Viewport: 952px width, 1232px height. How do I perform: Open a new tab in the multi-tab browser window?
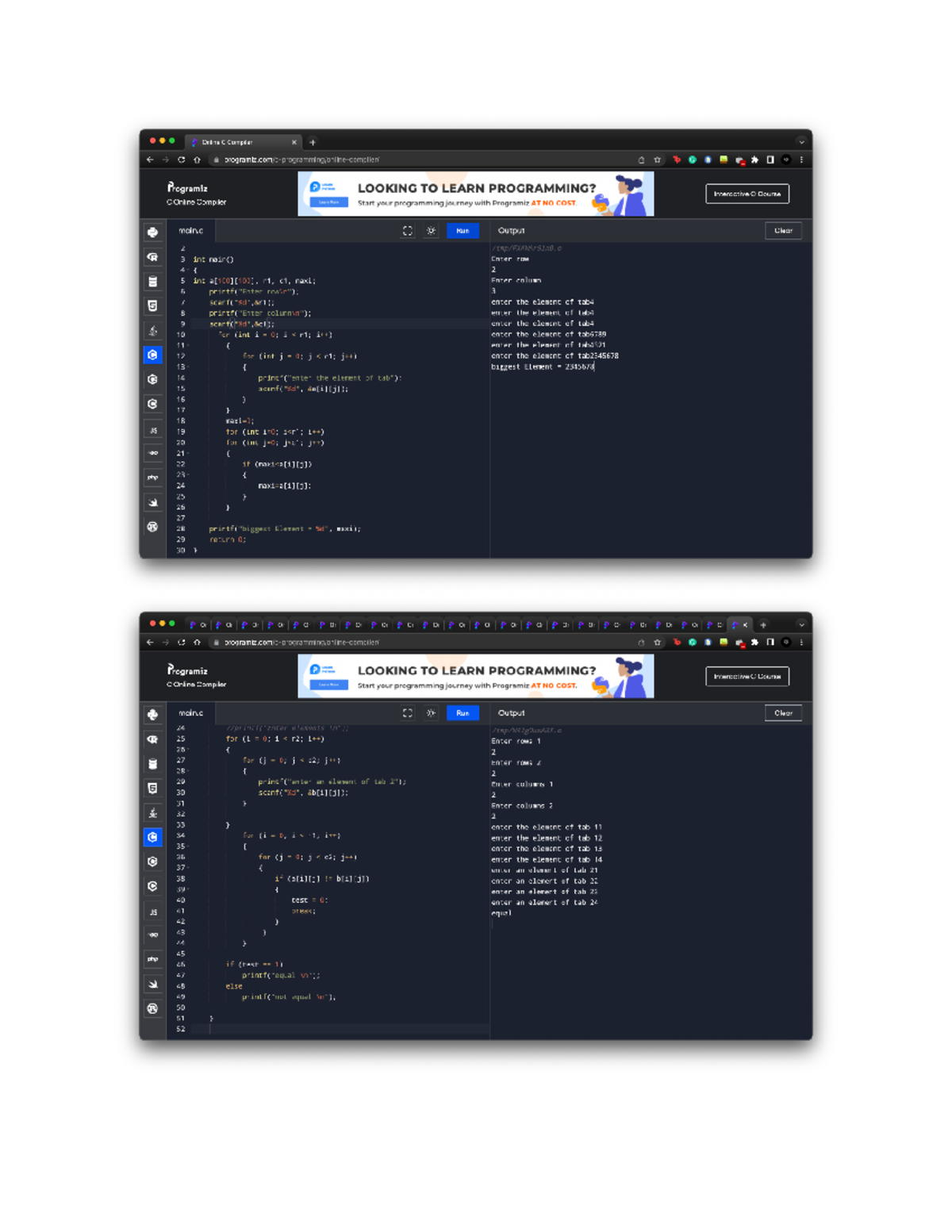[763, 625]
